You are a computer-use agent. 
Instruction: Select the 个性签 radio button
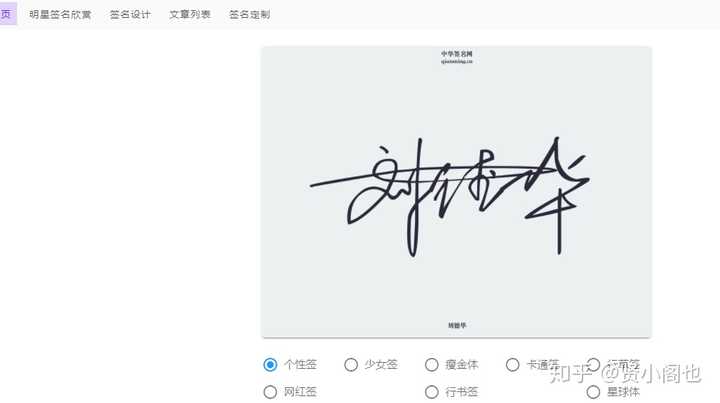(x=270, y=364)
